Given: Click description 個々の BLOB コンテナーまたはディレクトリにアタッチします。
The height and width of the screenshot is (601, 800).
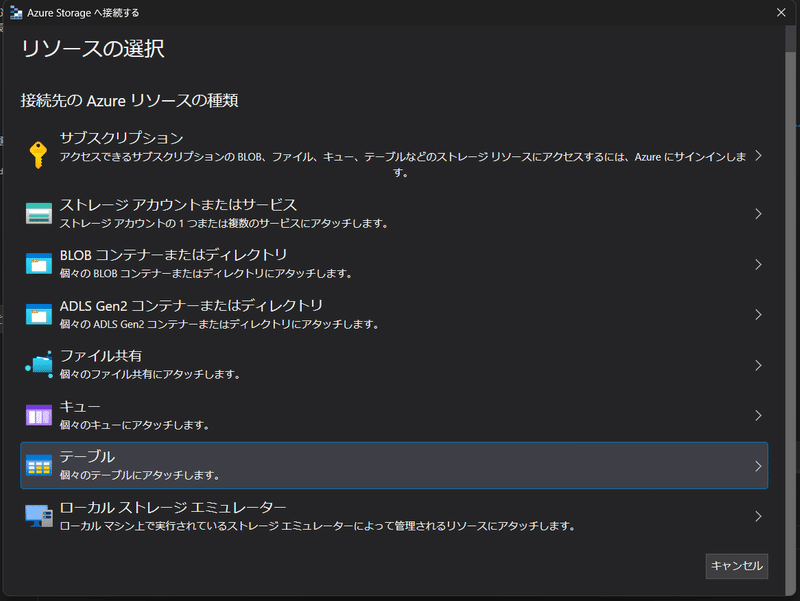Looking at the screenshot, I should (207, 273).
